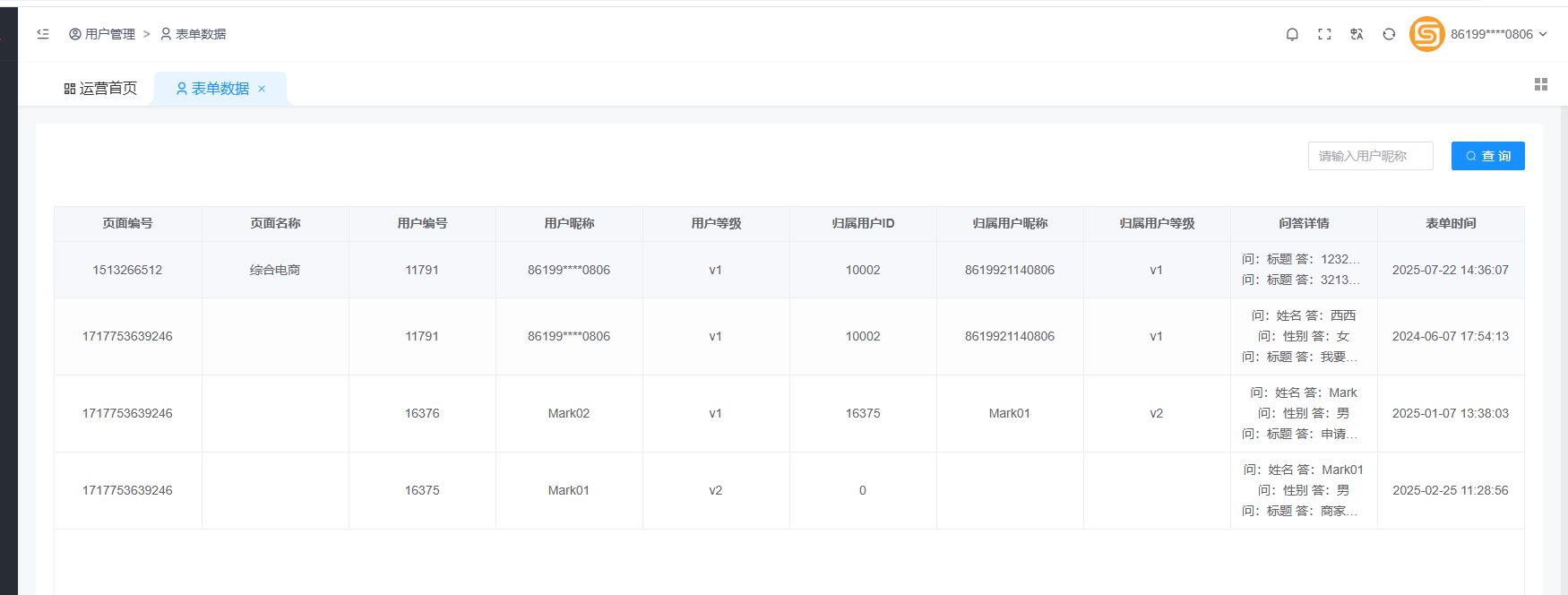Switch to the 运营首页 tab
The image size is (1568, 595).
click(x=100, y=89)
